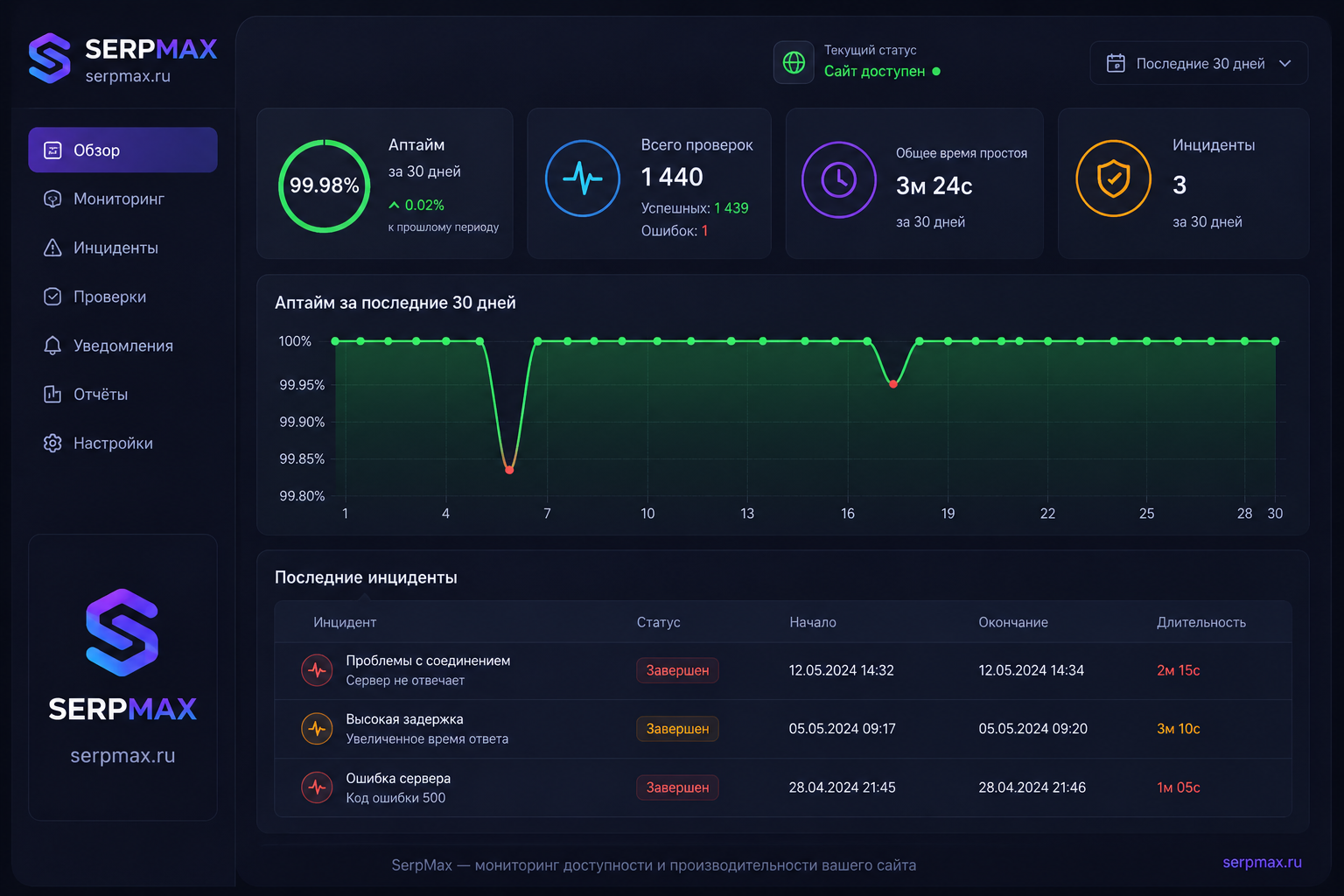Click the red pulse icon for connection problems
1344x896 pixels.
[x=317, y=670]
